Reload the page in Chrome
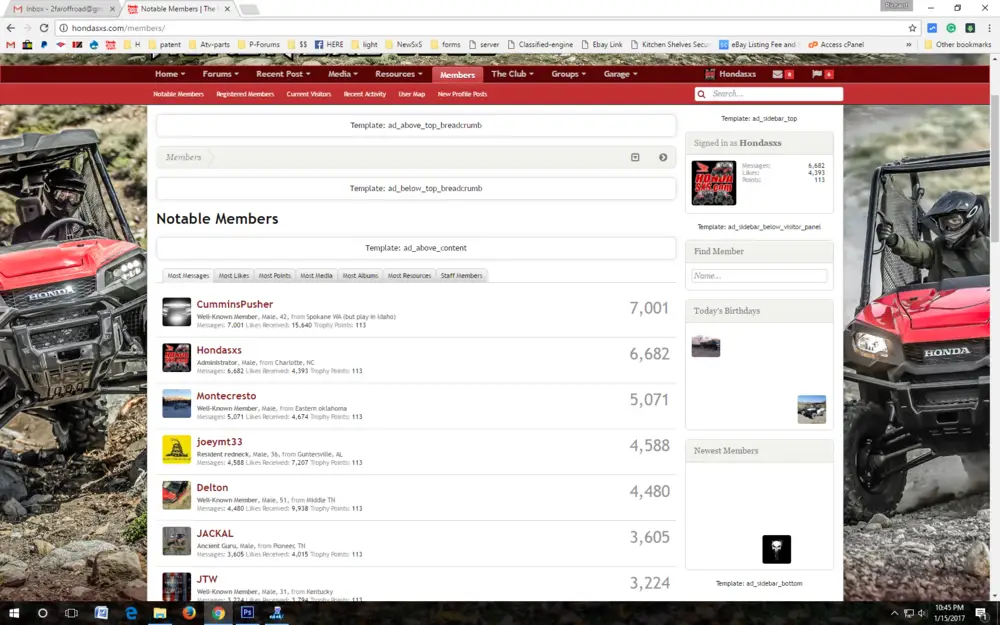 pos(44,28)
